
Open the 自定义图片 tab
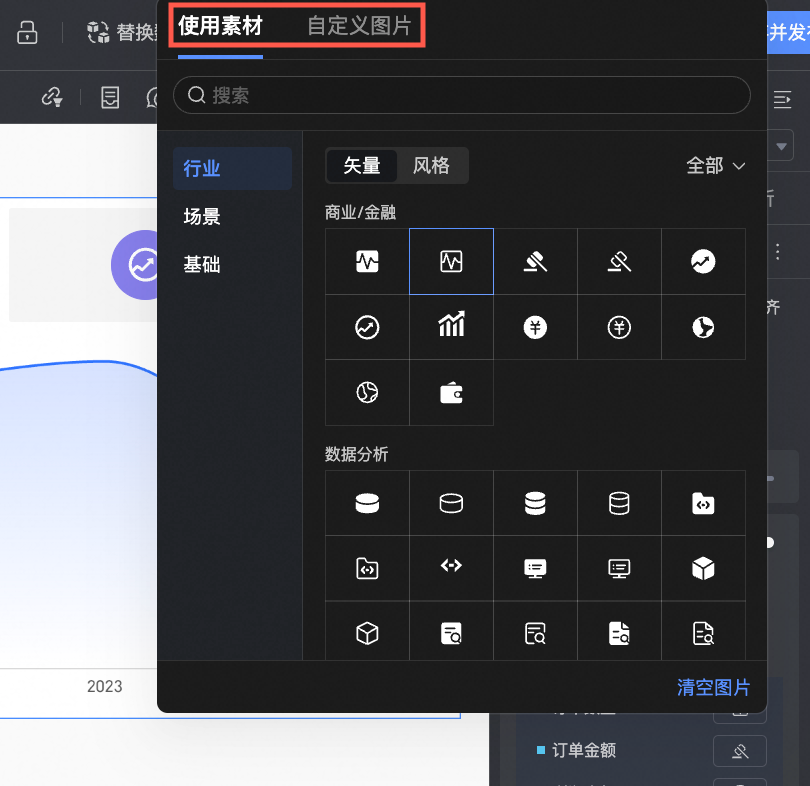click(x=359, y=26)
